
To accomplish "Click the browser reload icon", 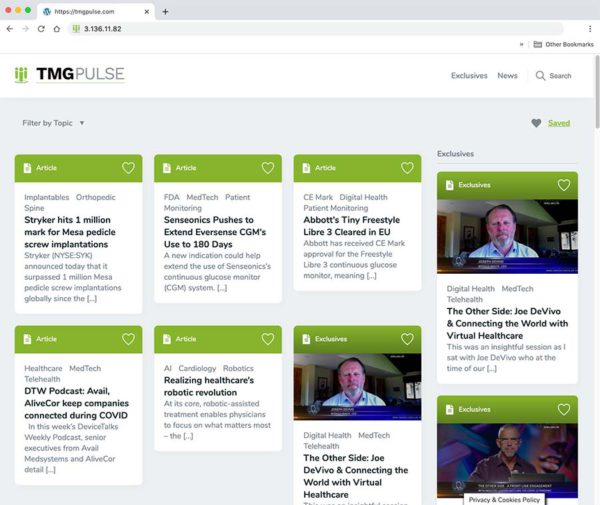I will click(x=41, y=29).
